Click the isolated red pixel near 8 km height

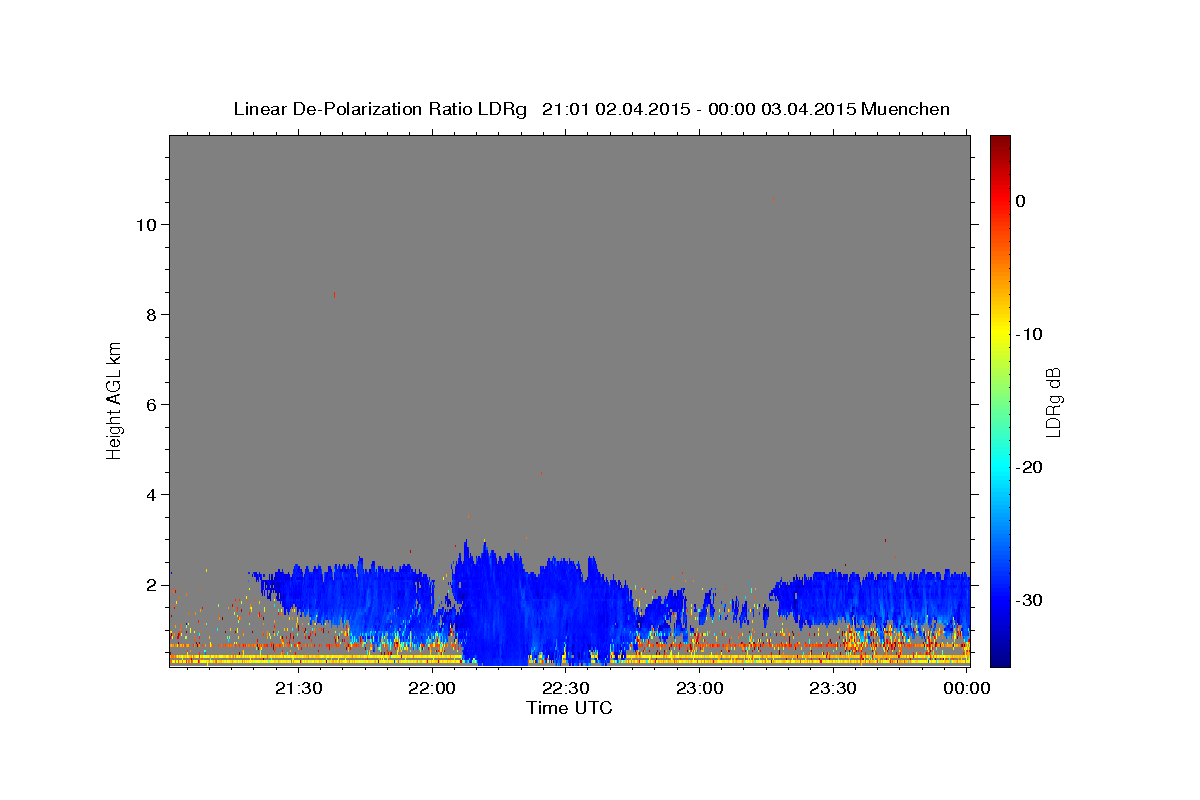334,294
